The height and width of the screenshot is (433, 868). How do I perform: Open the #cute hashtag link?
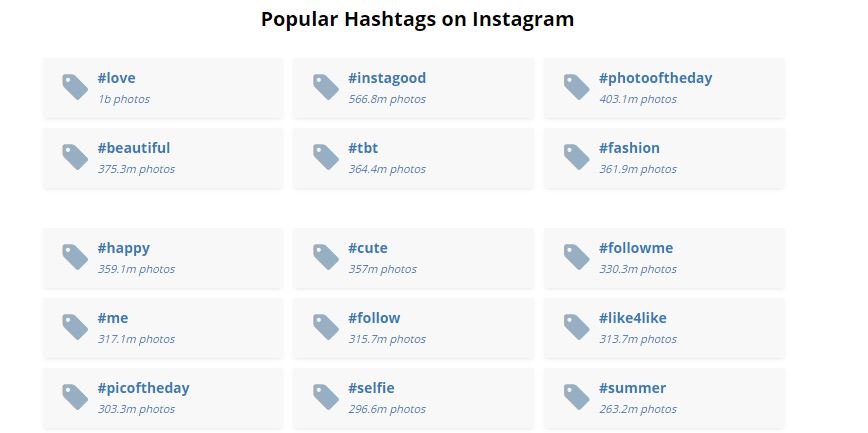click(x=367, y=248)
